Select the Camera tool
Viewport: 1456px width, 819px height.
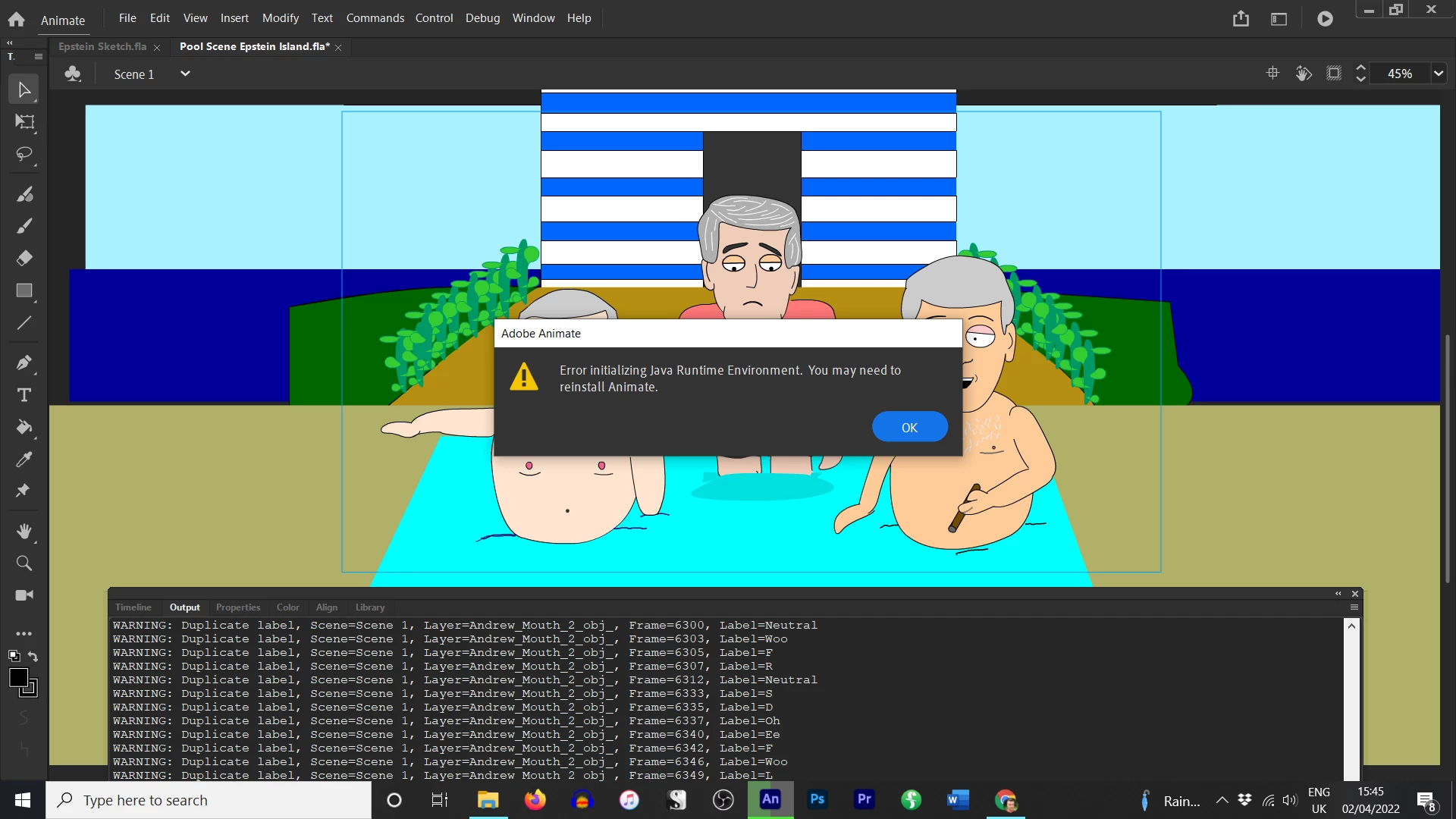point(24,595)
